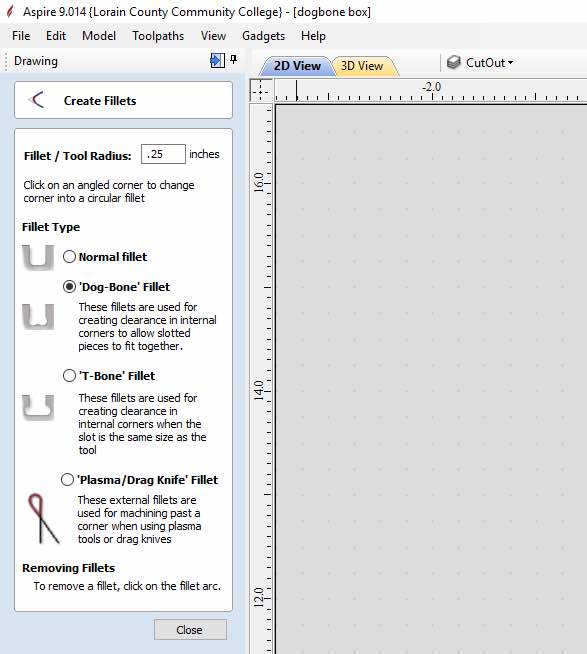This screenshot has height=654, width=587.
Task: Expand the CutOut dropdown arrow
Action: (x=510, y=63)
